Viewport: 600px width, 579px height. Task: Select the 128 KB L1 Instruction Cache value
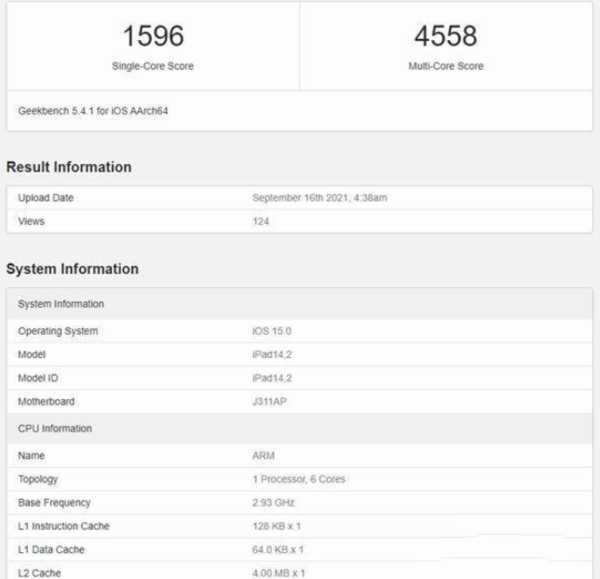point(277,526)
